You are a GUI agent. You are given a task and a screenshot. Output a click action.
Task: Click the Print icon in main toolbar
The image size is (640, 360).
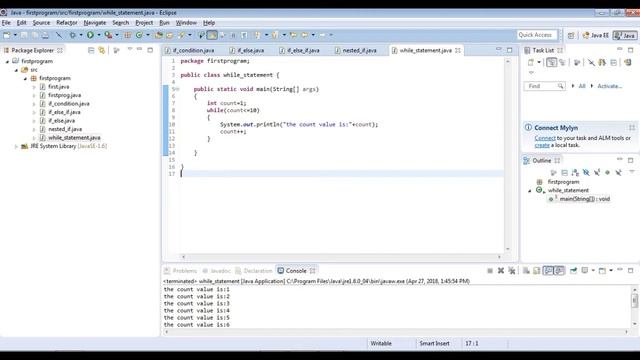pyautogui.click(x=46, y=35)
